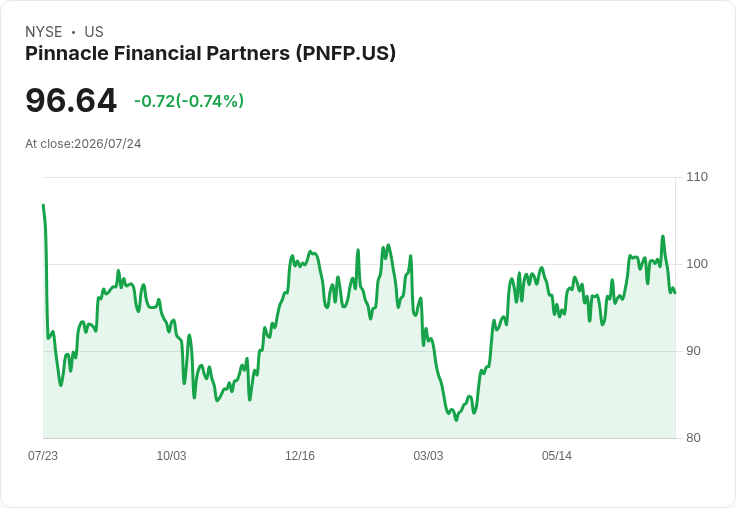736x508 pixels.
Task: Click the 07/23 date label on x-axis
Action: (x=43, y=455)
